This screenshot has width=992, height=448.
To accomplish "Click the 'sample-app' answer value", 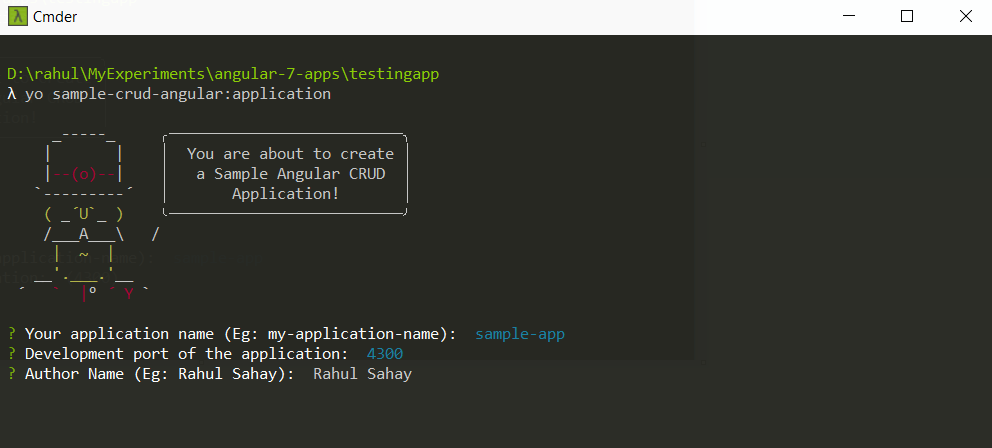I will click(x=520, y=334).
